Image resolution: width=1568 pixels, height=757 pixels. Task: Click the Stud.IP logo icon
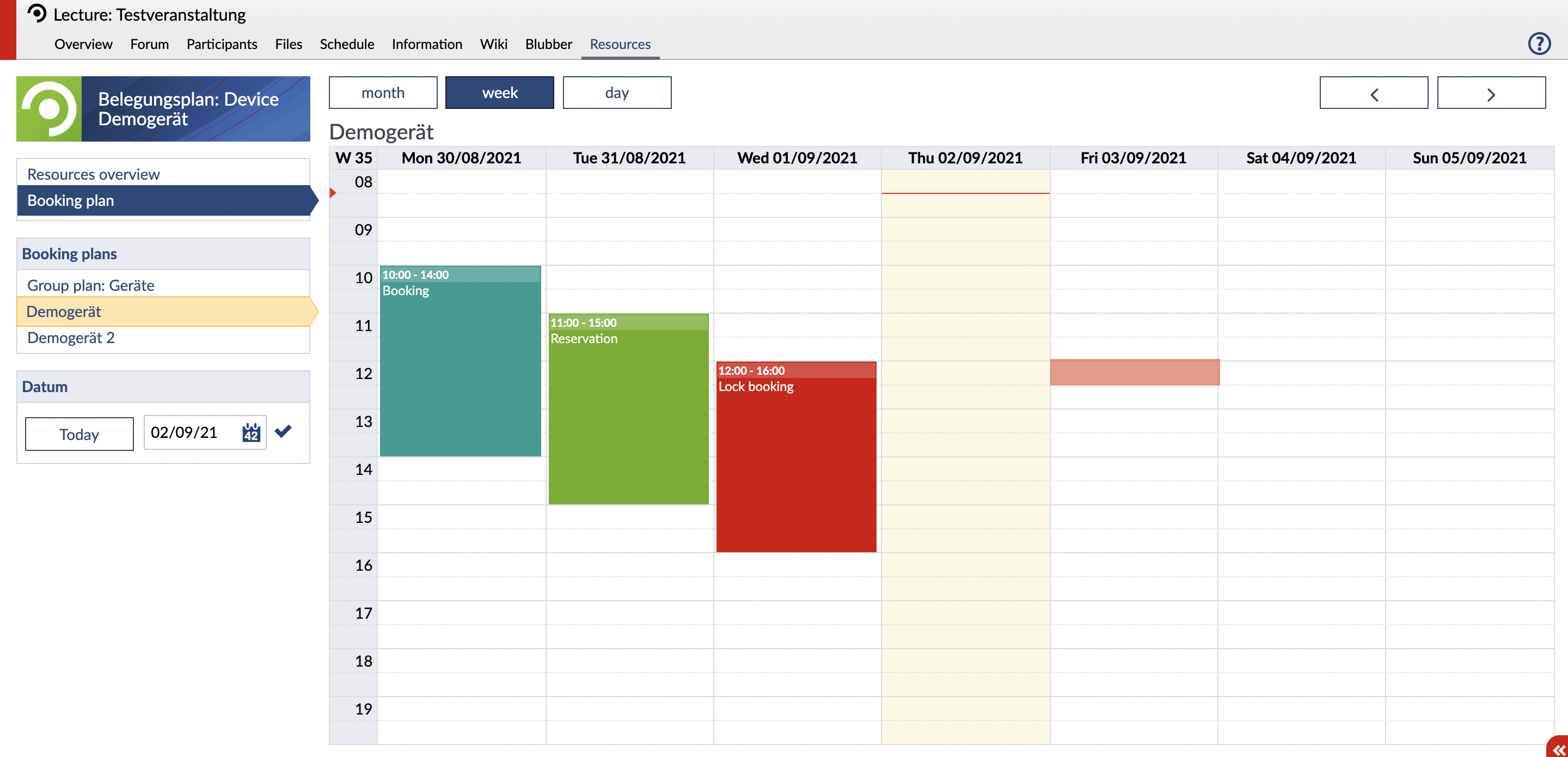[x=37, y=14]
